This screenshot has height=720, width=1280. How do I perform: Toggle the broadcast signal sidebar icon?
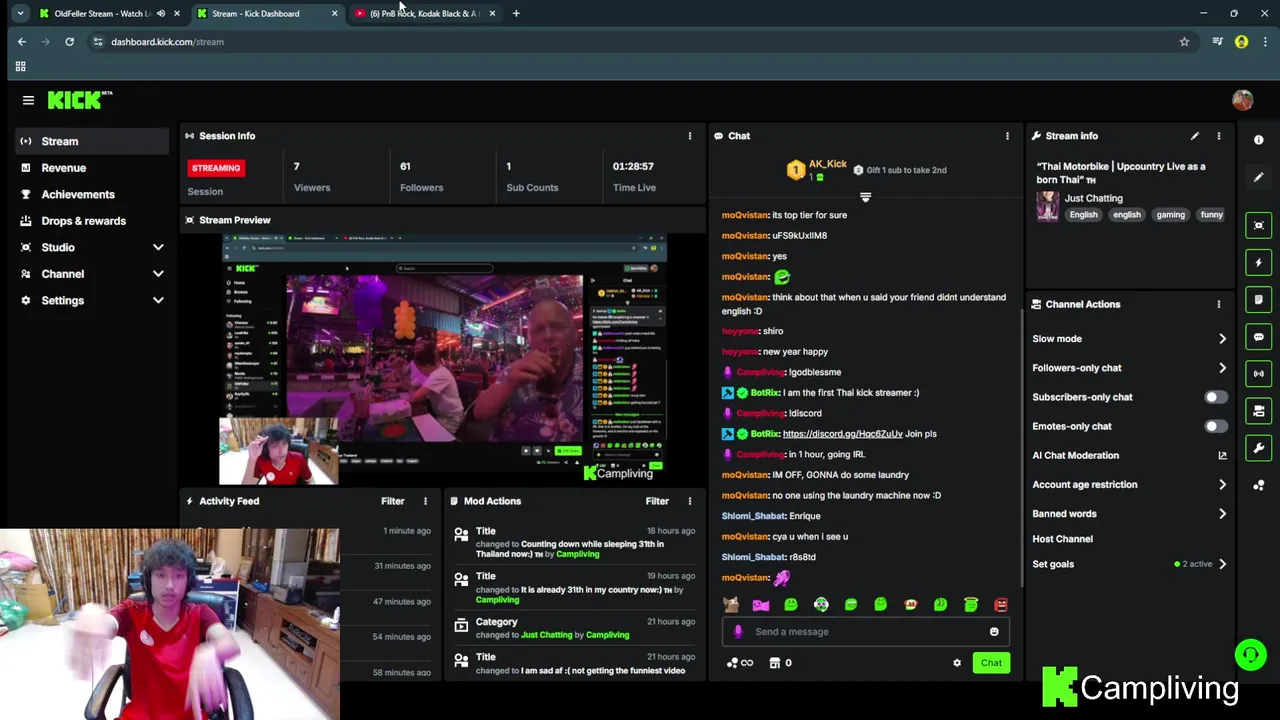pos(1259,374)
